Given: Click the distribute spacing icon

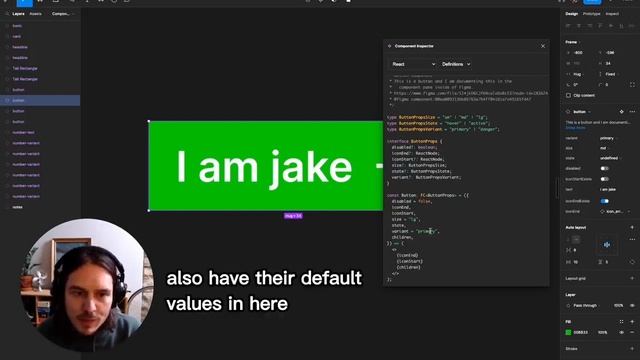Looking at the screenshot, I should [632, 26].
